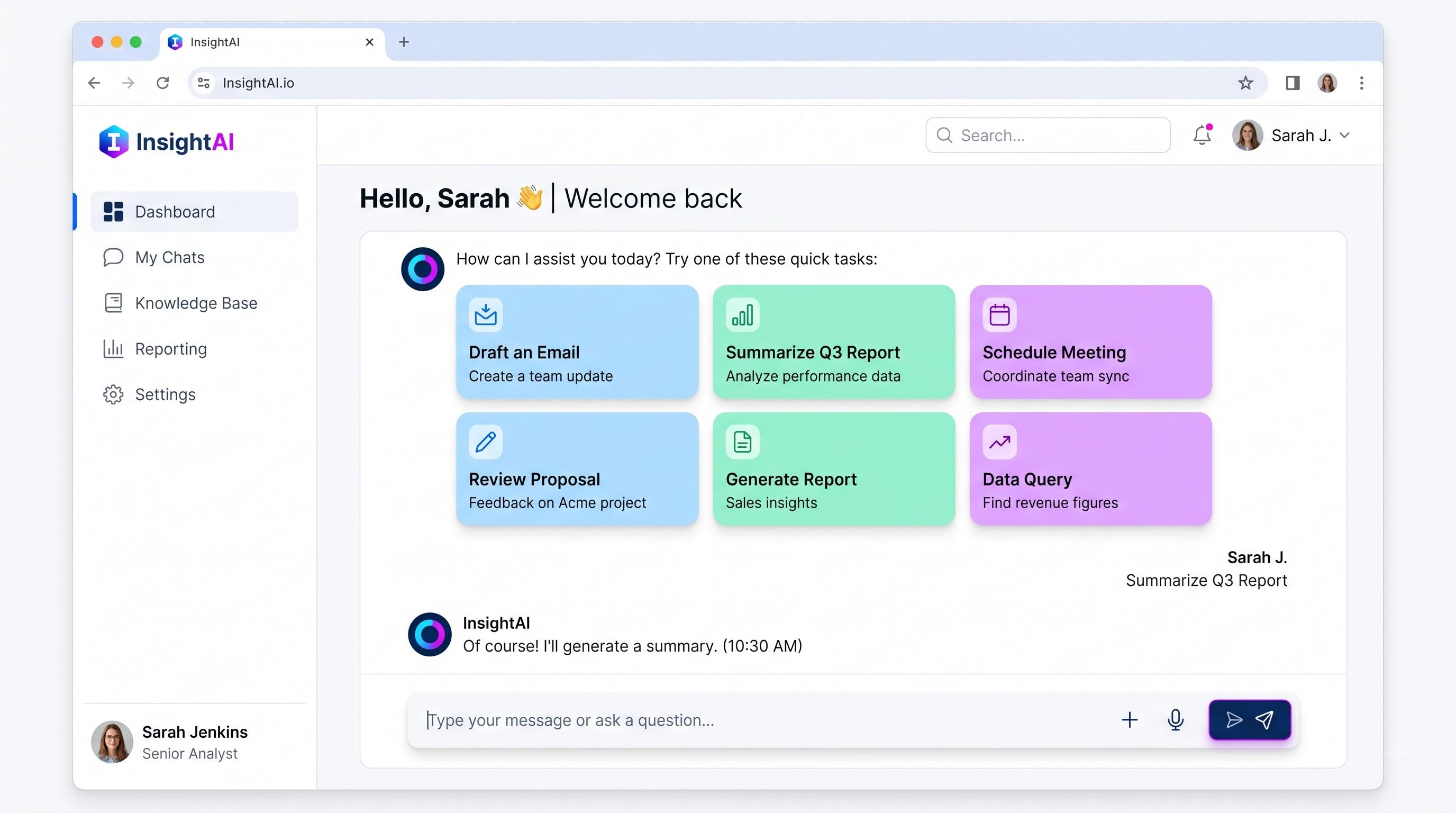Expand the Sarah J. account dropdown
Screen dimensions: 1456x813
(x=1345, y=135)
